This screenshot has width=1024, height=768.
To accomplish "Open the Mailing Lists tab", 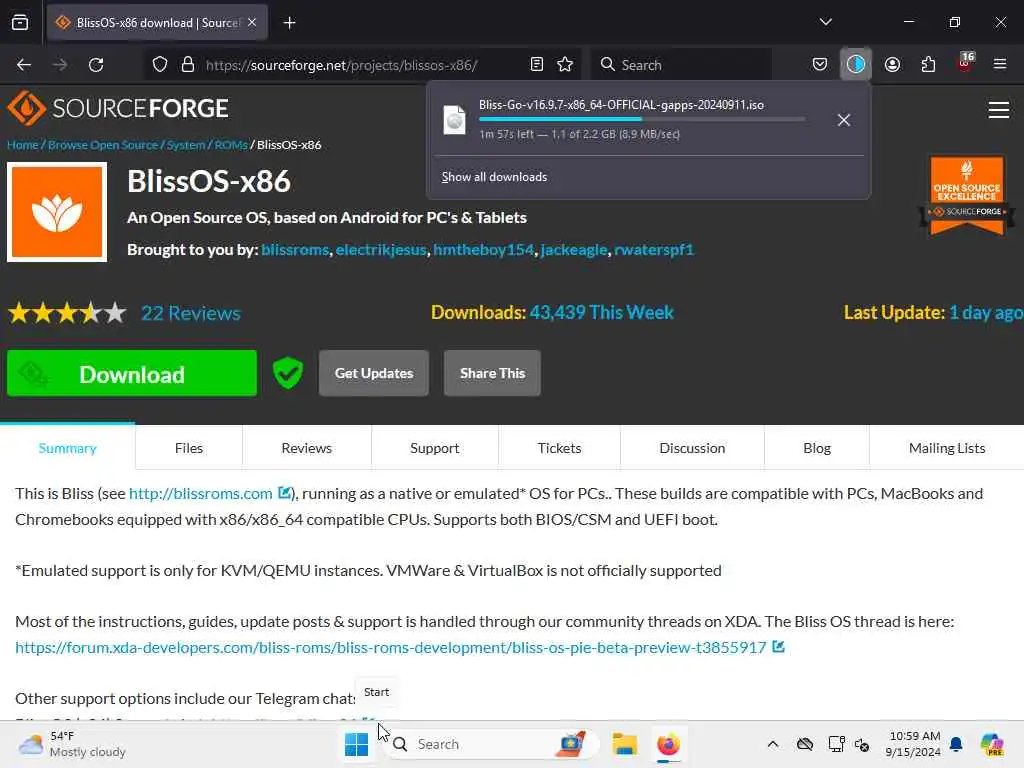I will tap(947, 448).
